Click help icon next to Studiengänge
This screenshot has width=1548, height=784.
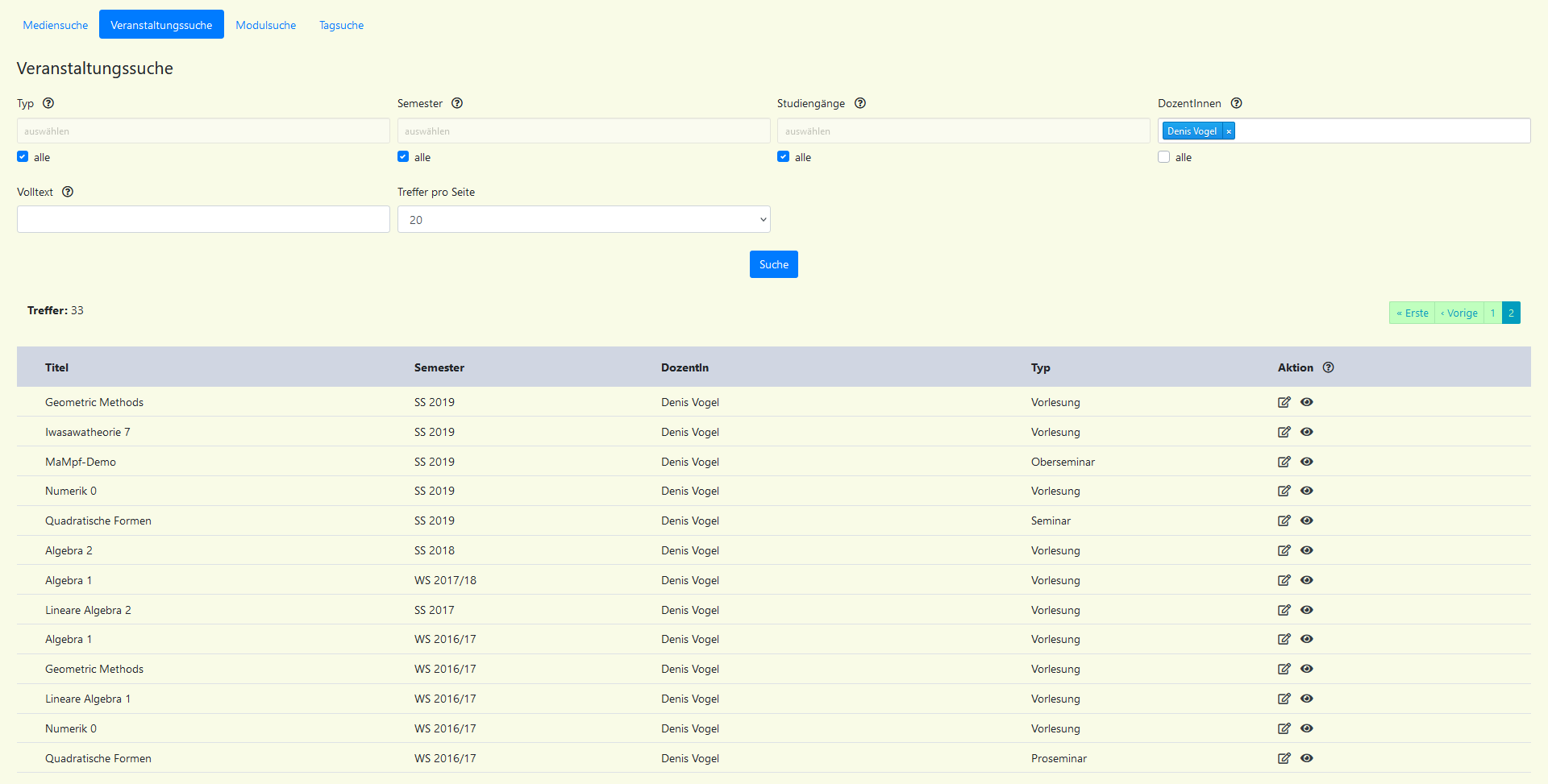tap(860, 103)
